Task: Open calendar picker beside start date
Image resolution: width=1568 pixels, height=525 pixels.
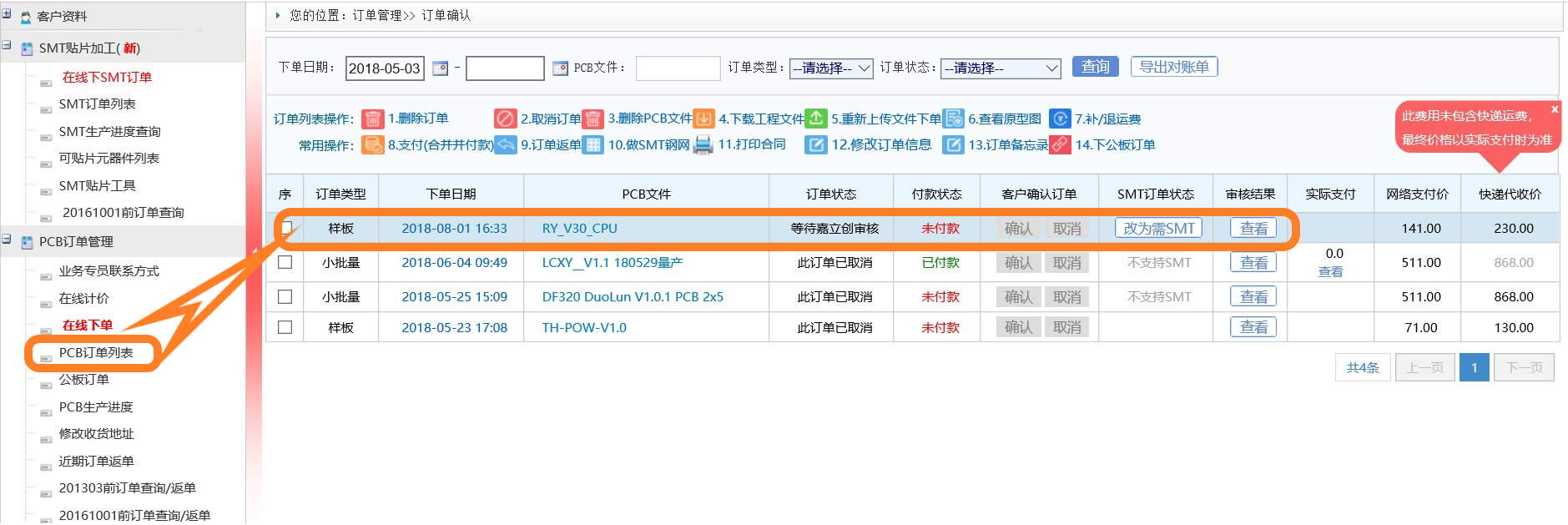Action: [x=440, y=68]
